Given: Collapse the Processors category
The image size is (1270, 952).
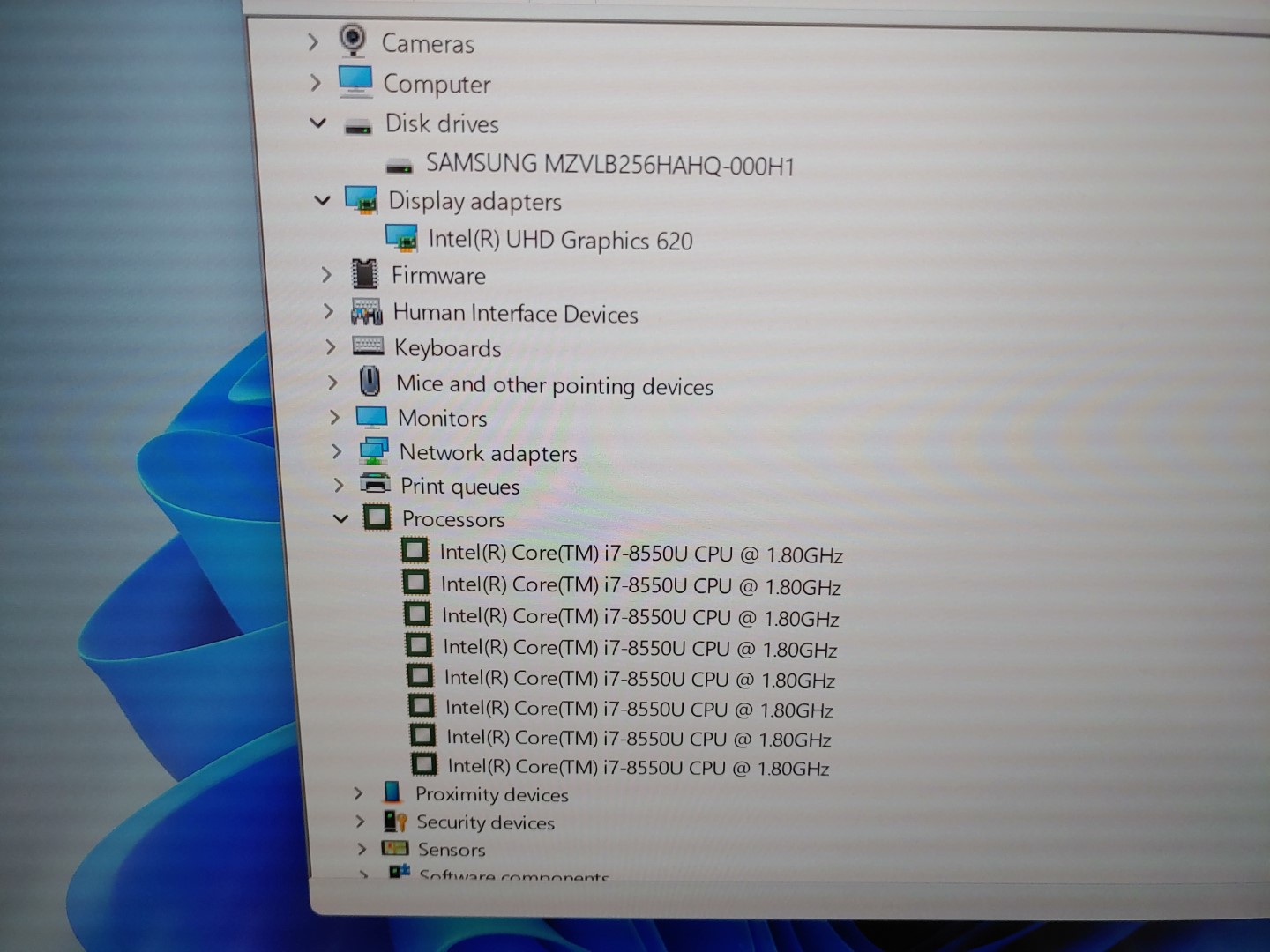Looking at the screenshot, I should click(x=340, y=518).
